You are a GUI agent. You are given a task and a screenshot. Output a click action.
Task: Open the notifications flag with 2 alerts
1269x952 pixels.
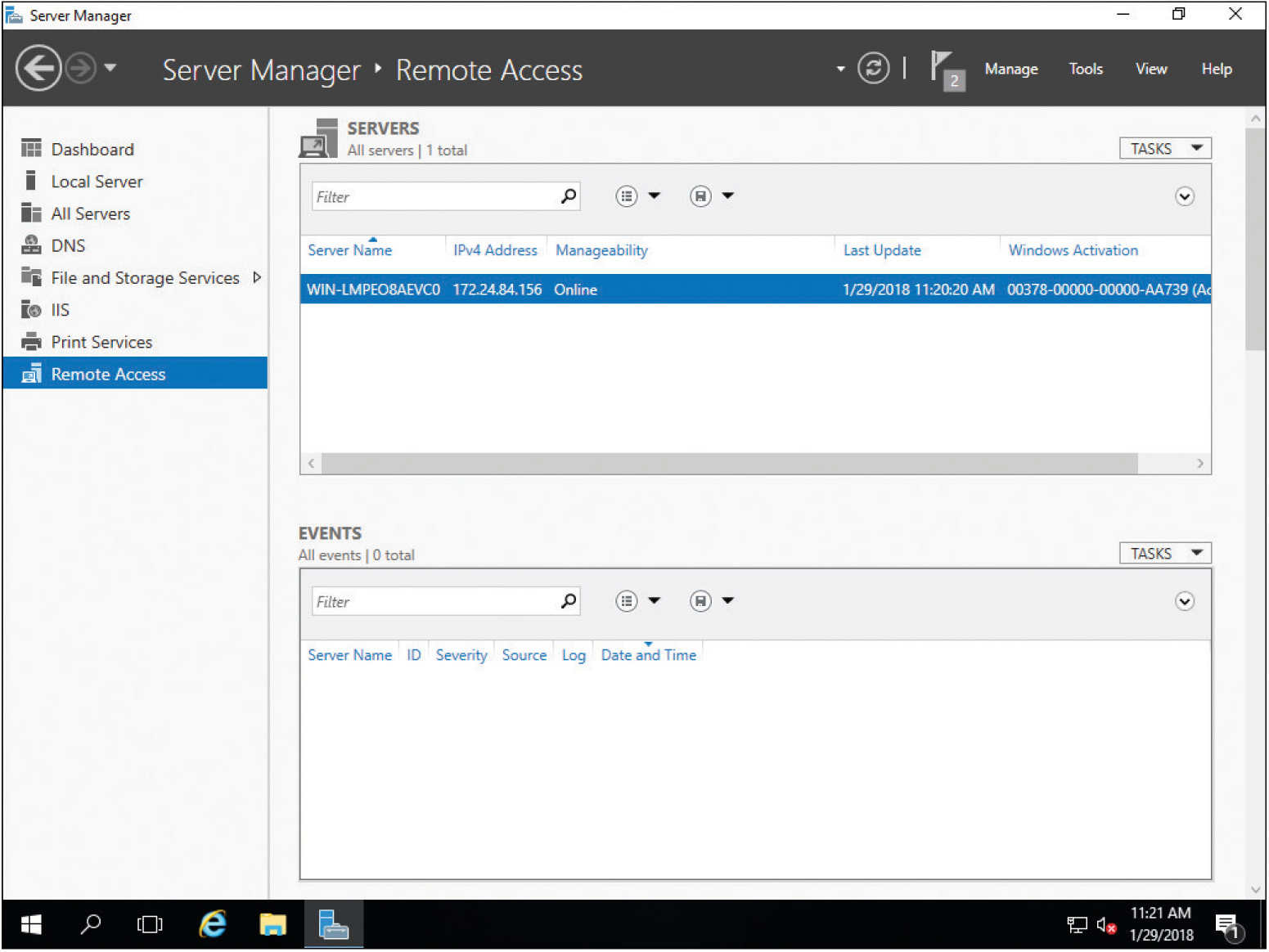click(x=947, y=70)
